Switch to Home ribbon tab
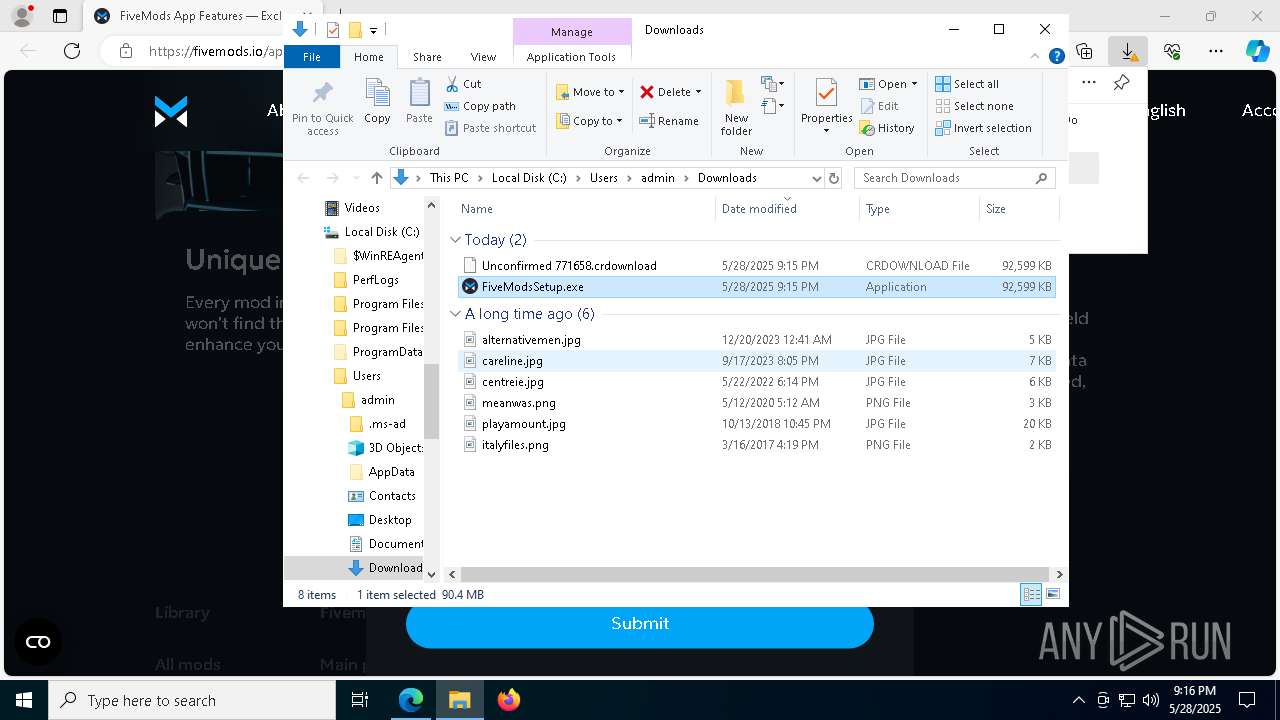1280x720 pixels. point(368,57)
